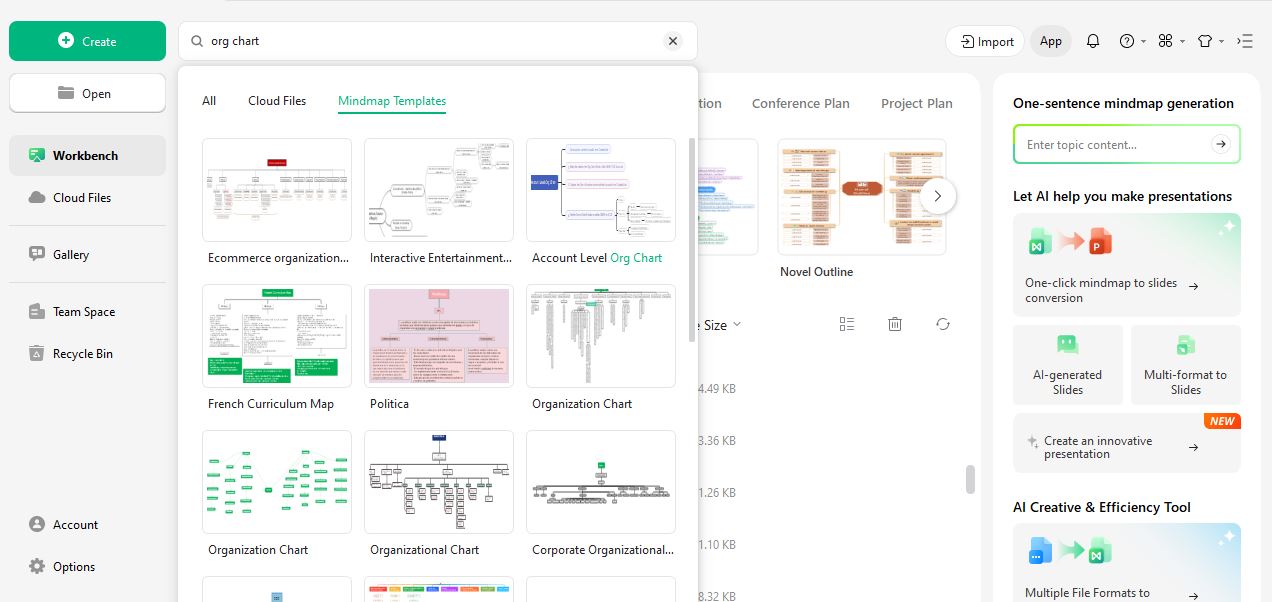Click the App button
Image resolution: width=1272 pixels, height=602 pixels.
pyautogui.click(x=1050, y=41)
